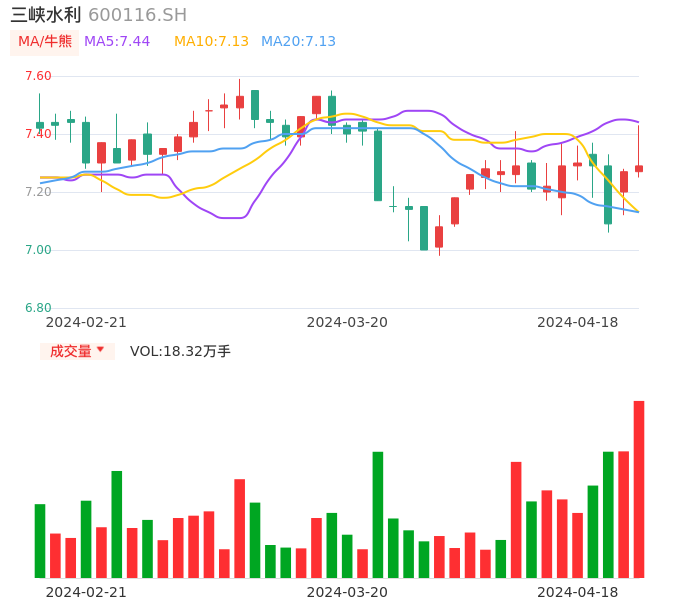Click the tallest red volume bar at far right
This screenshot has width=686, height=606.
pos(639,489)
